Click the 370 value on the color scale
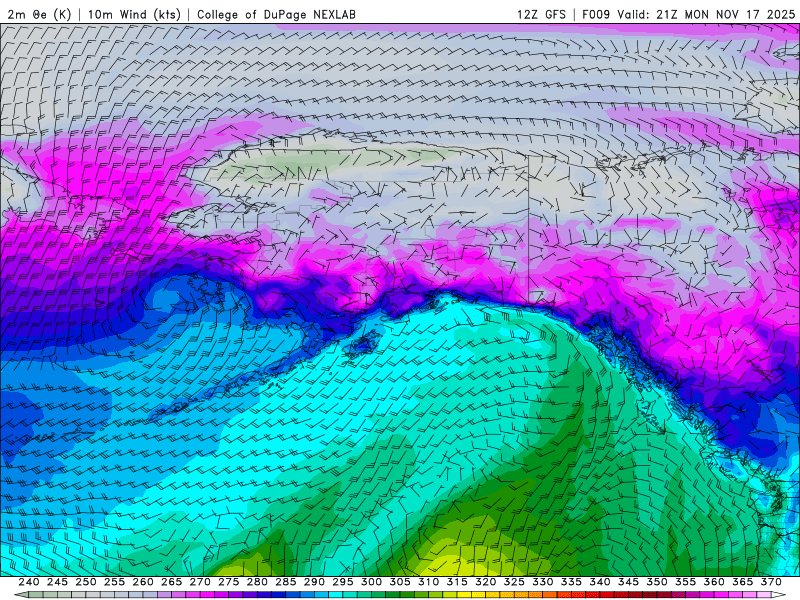 click(771, 582)
